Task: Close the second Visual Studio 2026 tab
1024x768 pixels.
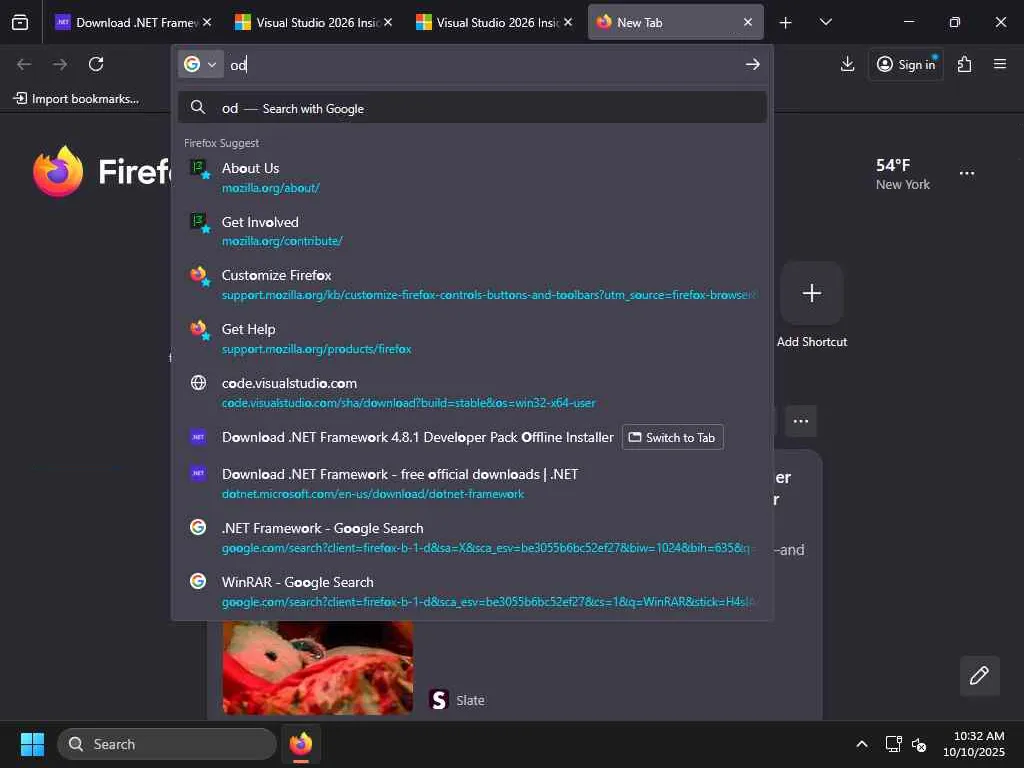Action: click(568, 22)
